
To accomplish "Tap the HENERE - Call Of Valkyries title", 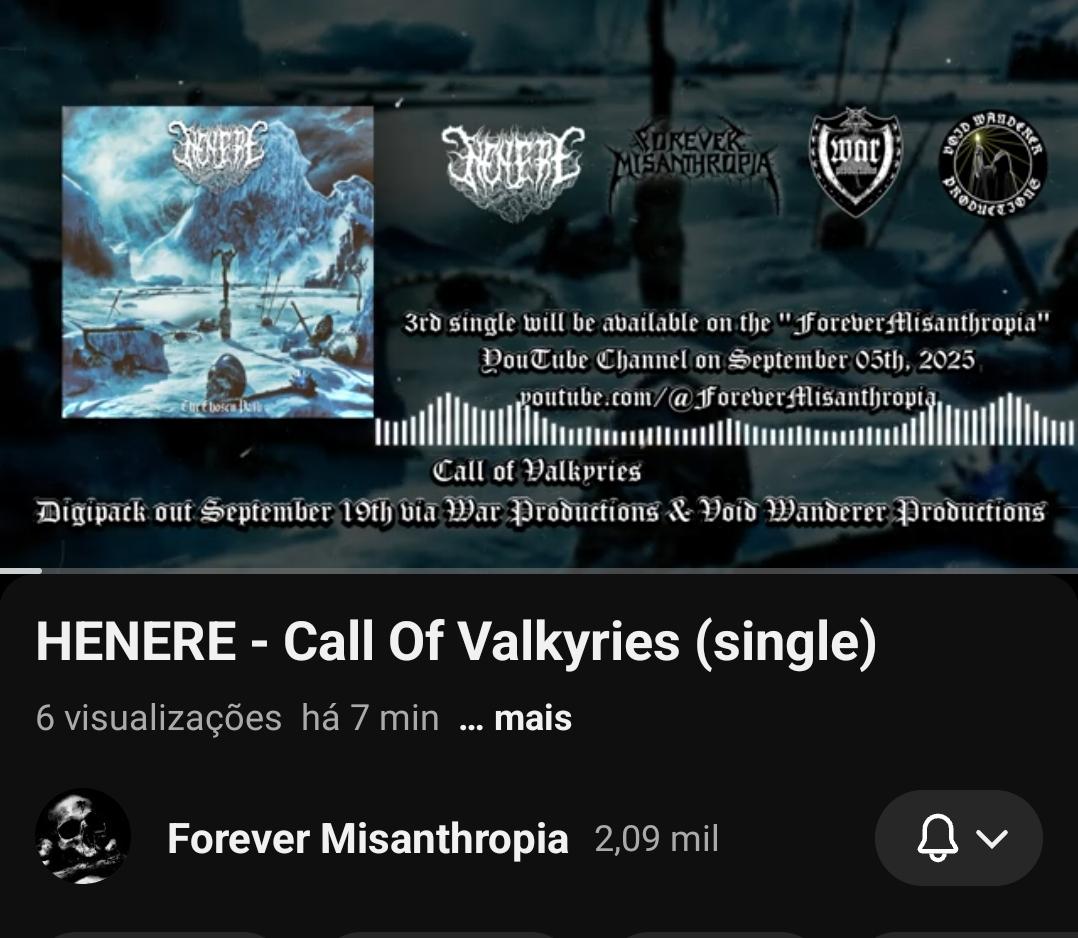I will tap(456, 642).
